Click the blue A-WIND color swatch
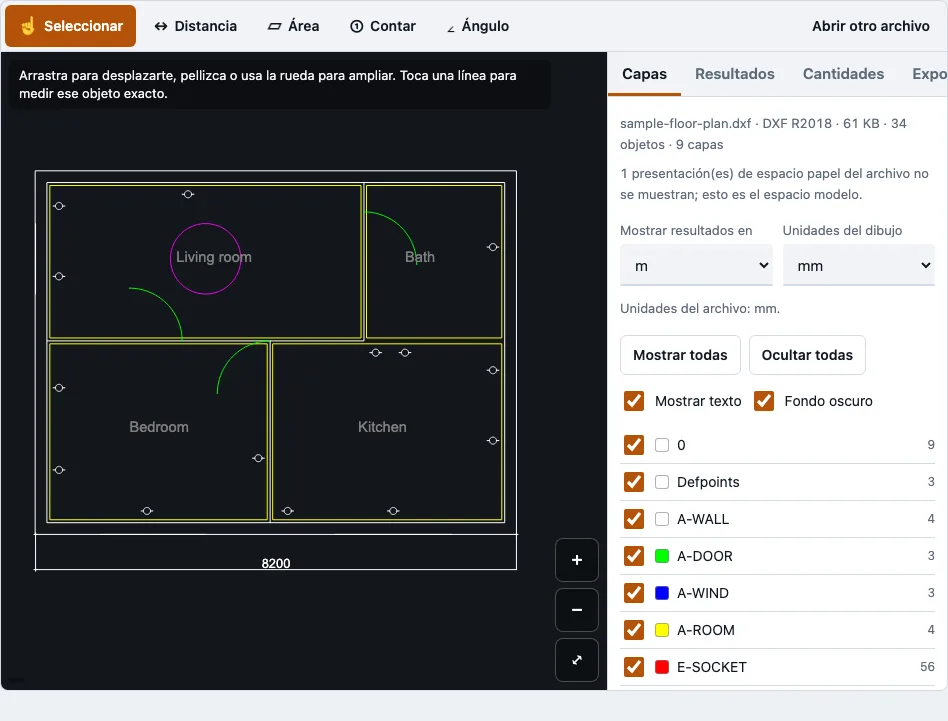The width and height of the screenshot is (948, 721). tap(662, 593)
